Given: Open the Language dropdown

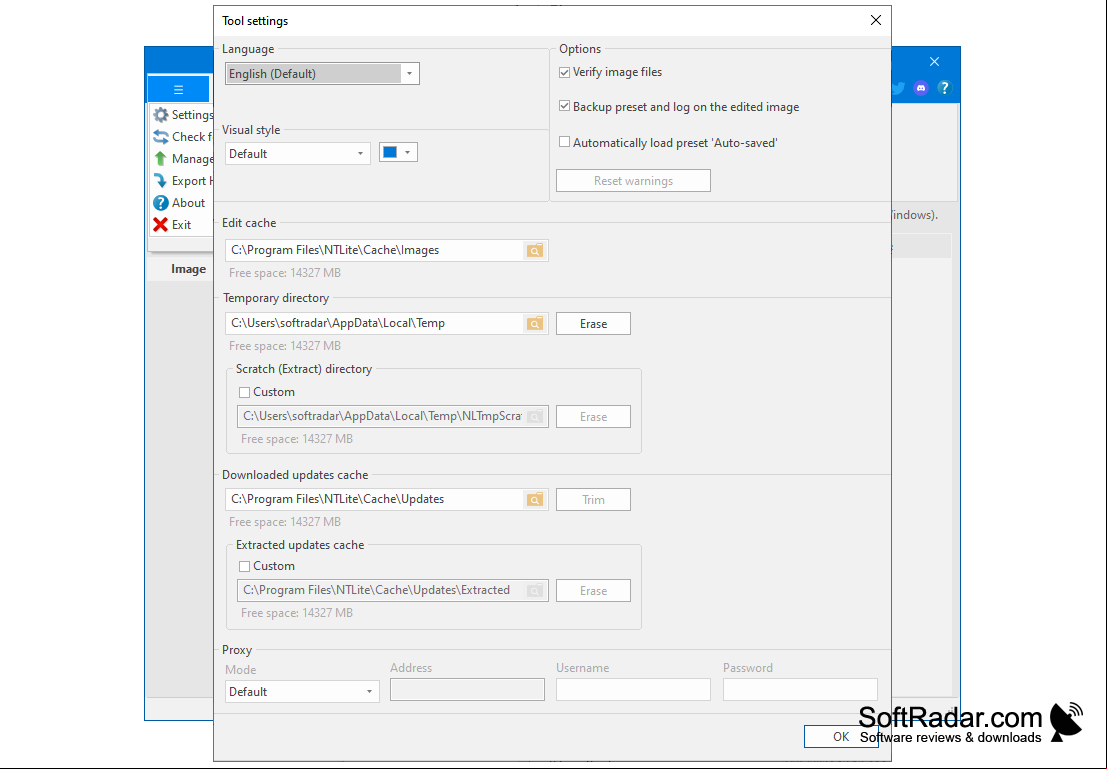Looking at the screenshot, I should (323, 73).
